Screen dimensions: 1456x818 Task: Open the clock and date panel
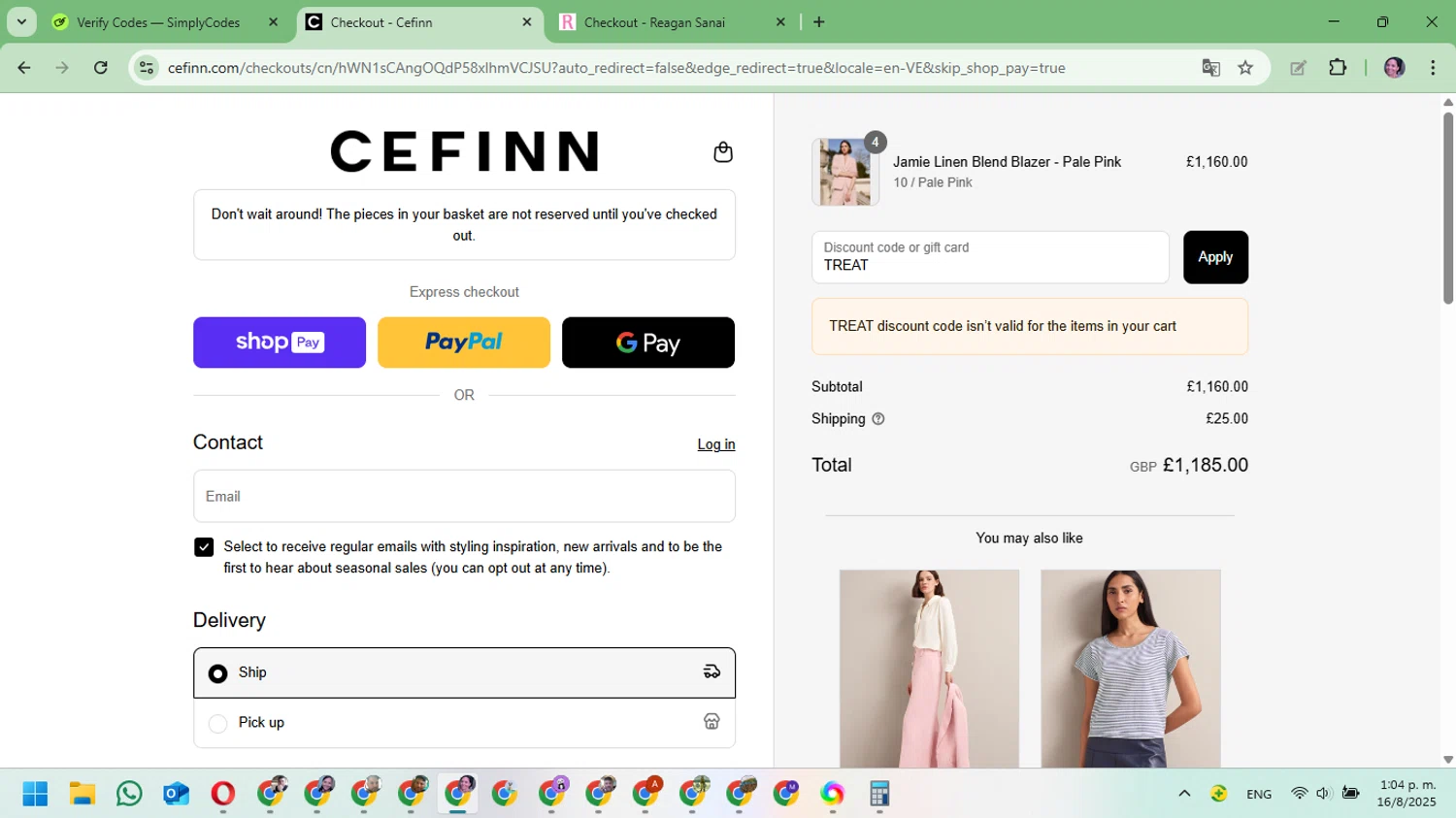point(1406,794)
